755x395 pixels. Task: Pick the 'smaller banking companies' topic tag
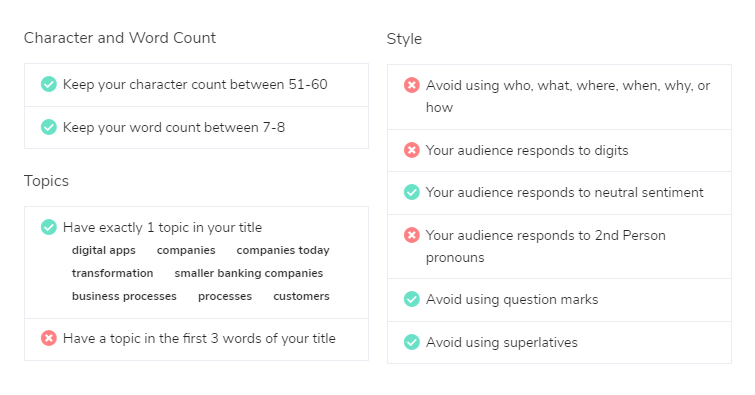click(x=248, y=273)
